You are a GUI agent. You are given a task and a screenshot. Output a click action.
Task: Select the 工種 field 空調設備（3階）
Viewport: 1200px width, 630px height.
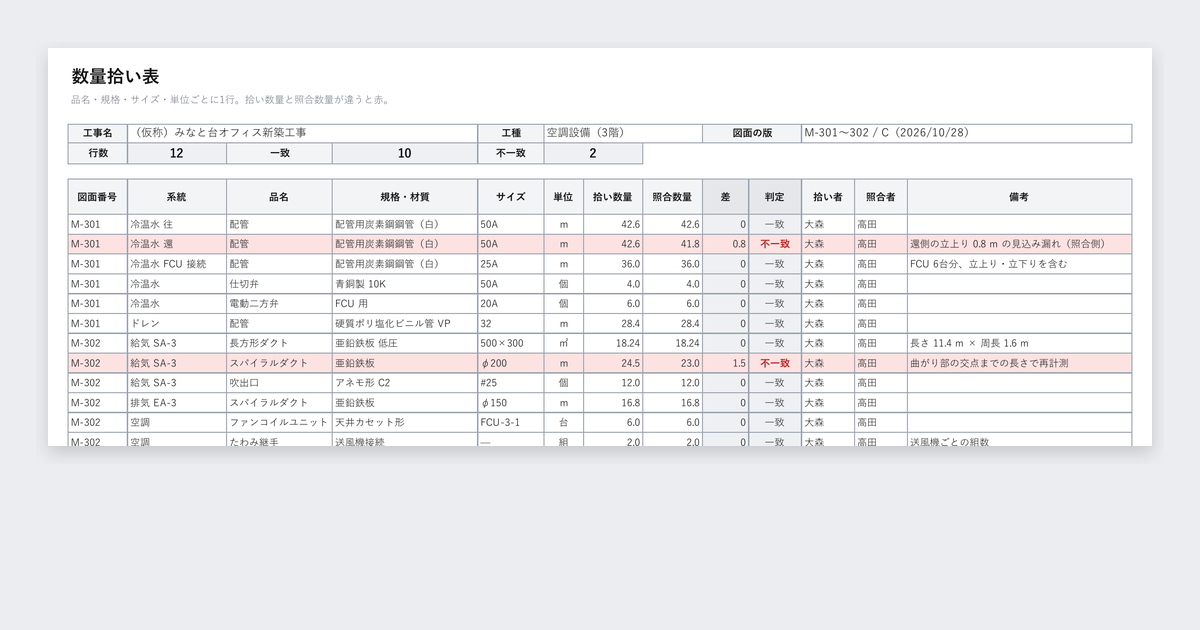pos(623,133)
